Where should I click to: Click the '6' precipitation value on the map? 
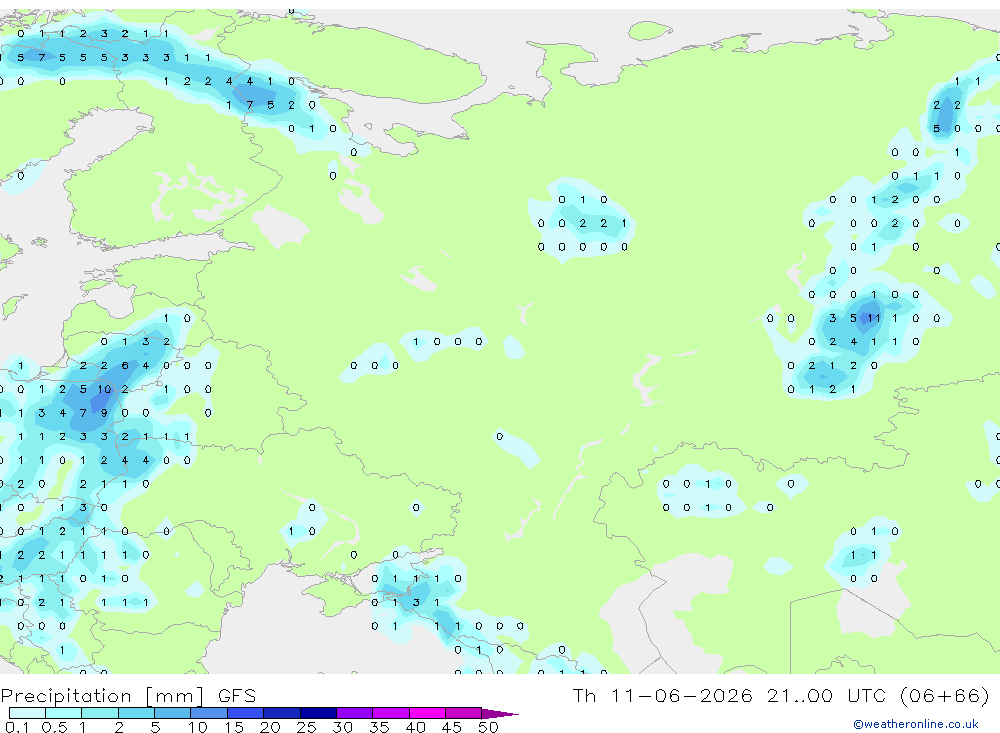tap(125, 366)
